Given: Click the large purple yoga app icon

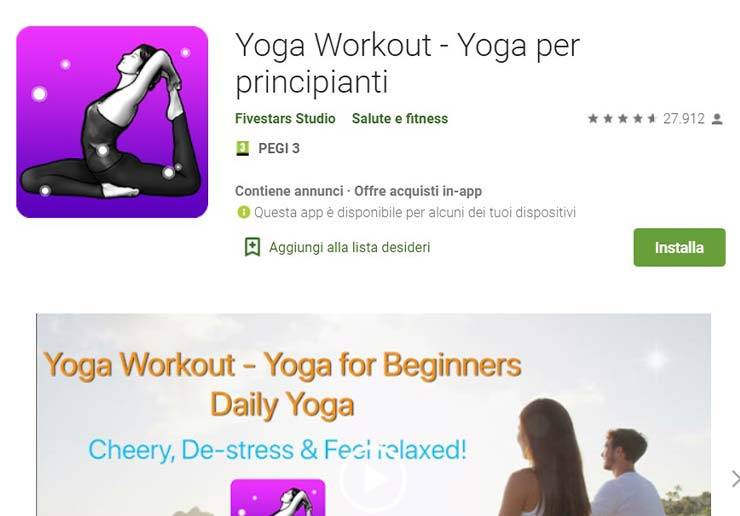Looking at the screenshot, I should [x=112, y=122].
